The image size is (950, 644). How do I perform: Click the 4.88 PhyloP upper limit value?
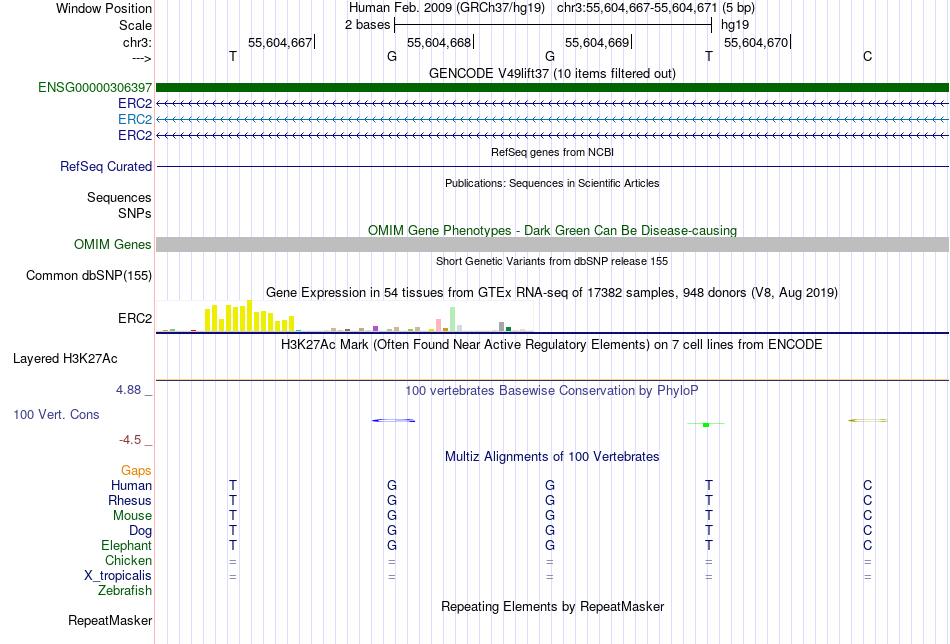point(128,390)
